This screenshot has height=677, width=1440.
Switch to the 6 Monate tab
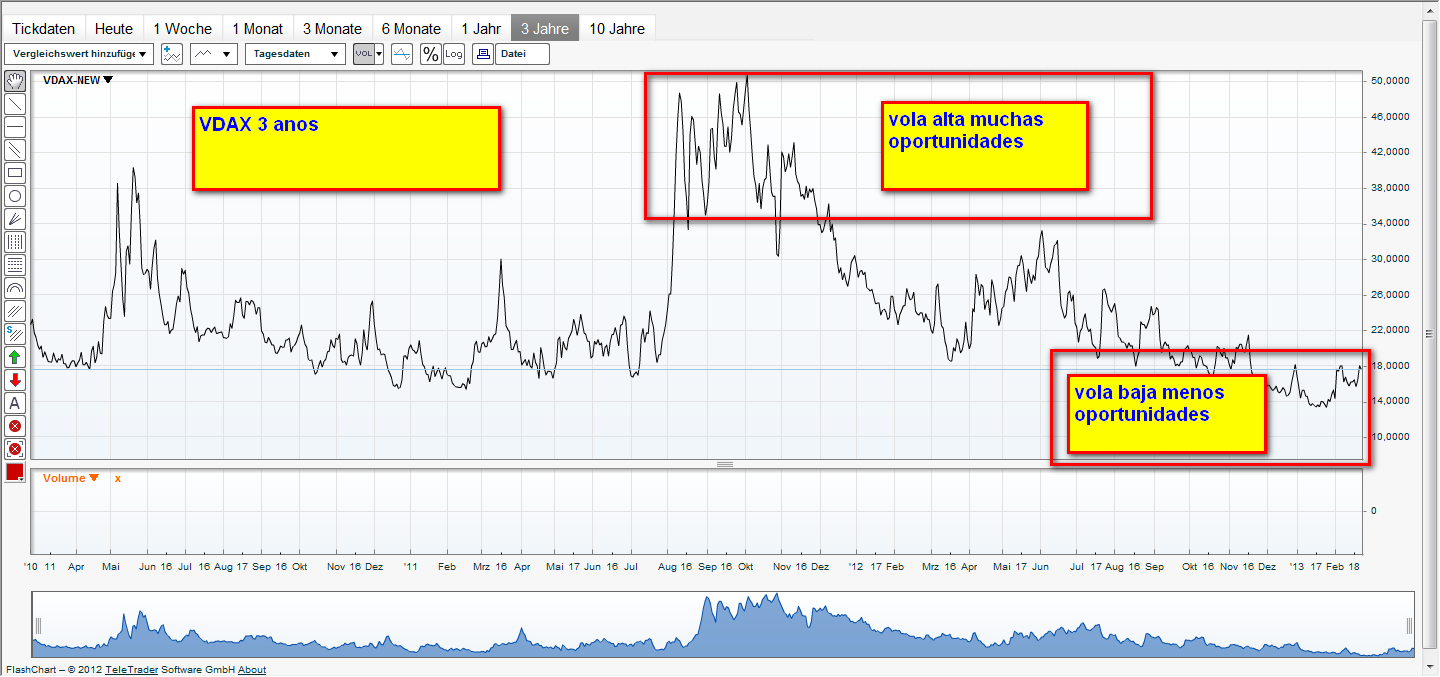tap(411, 29)
